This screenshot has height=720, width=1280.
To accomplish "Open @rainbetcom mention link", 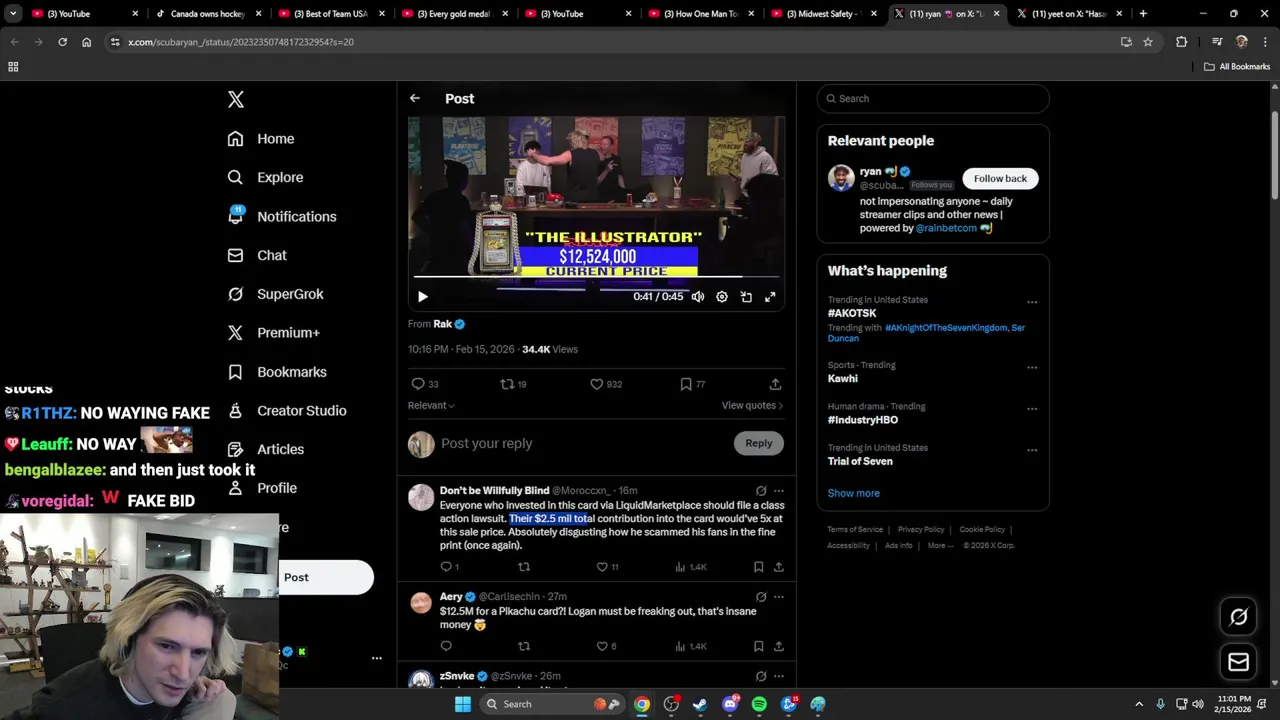I will tap(946, 228).
